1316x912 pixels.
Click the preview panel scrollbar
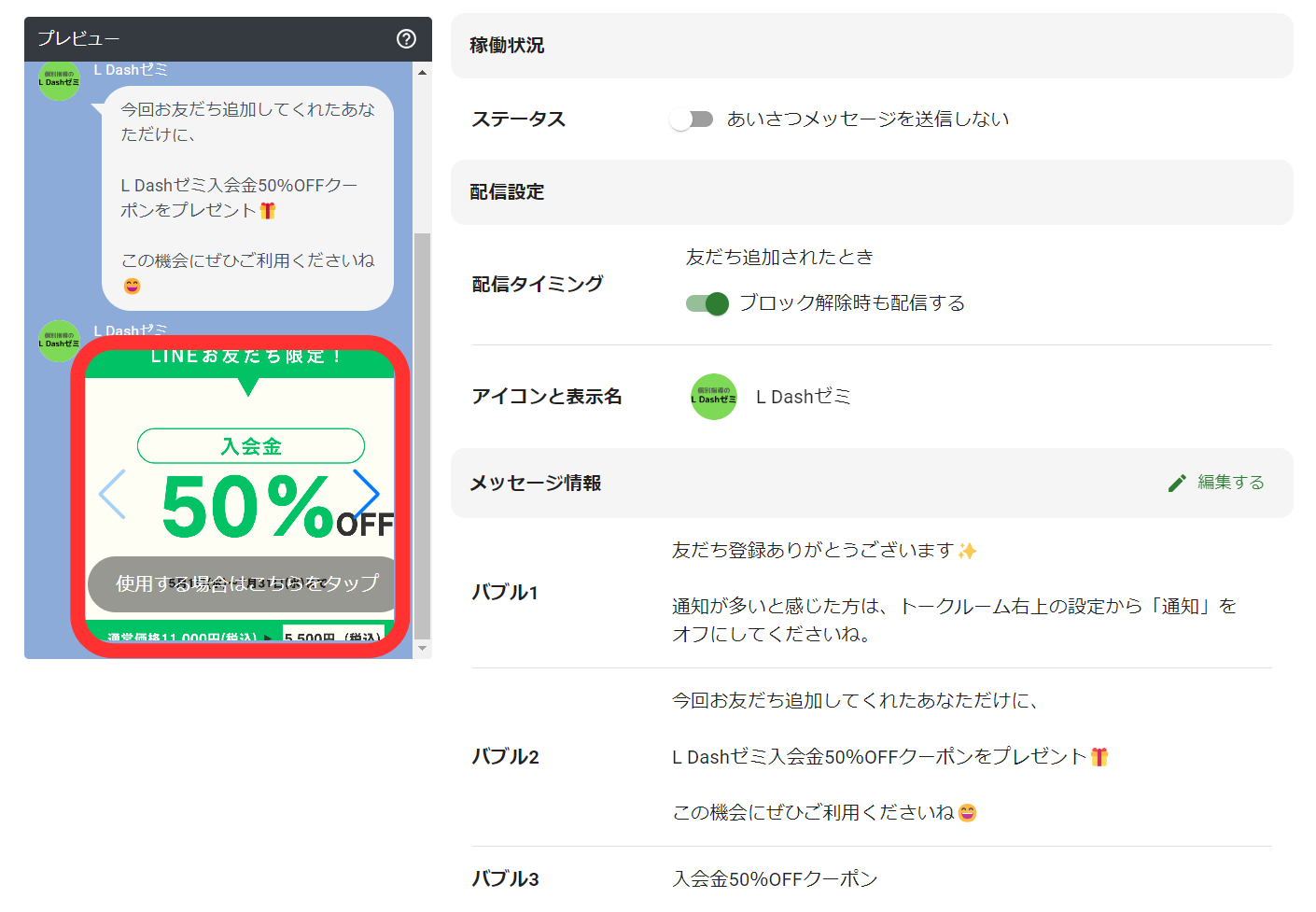coord(422,373)
